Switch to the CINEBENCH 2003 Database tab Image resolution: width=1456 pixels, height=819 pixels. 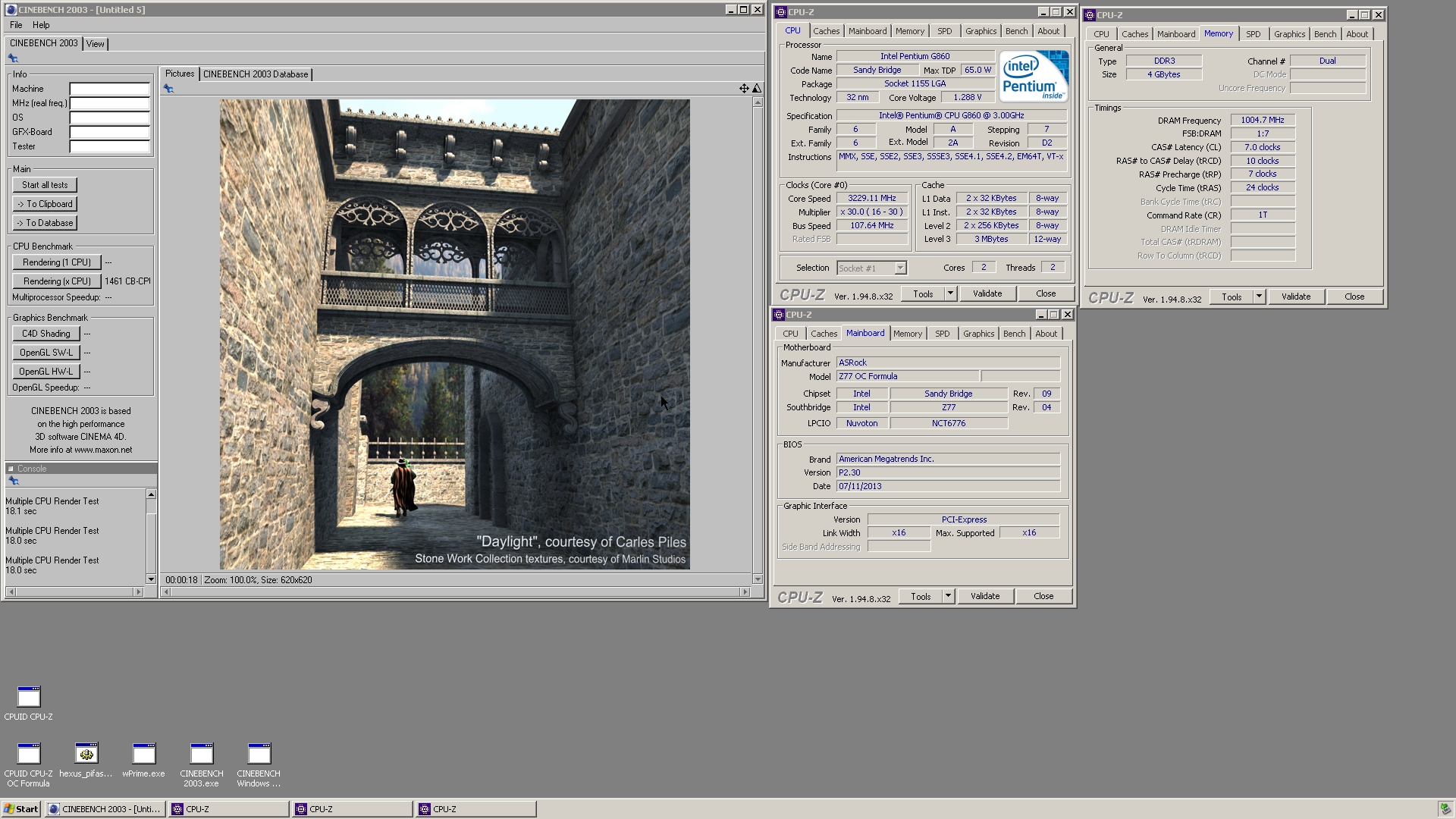[x=256, y=74]
